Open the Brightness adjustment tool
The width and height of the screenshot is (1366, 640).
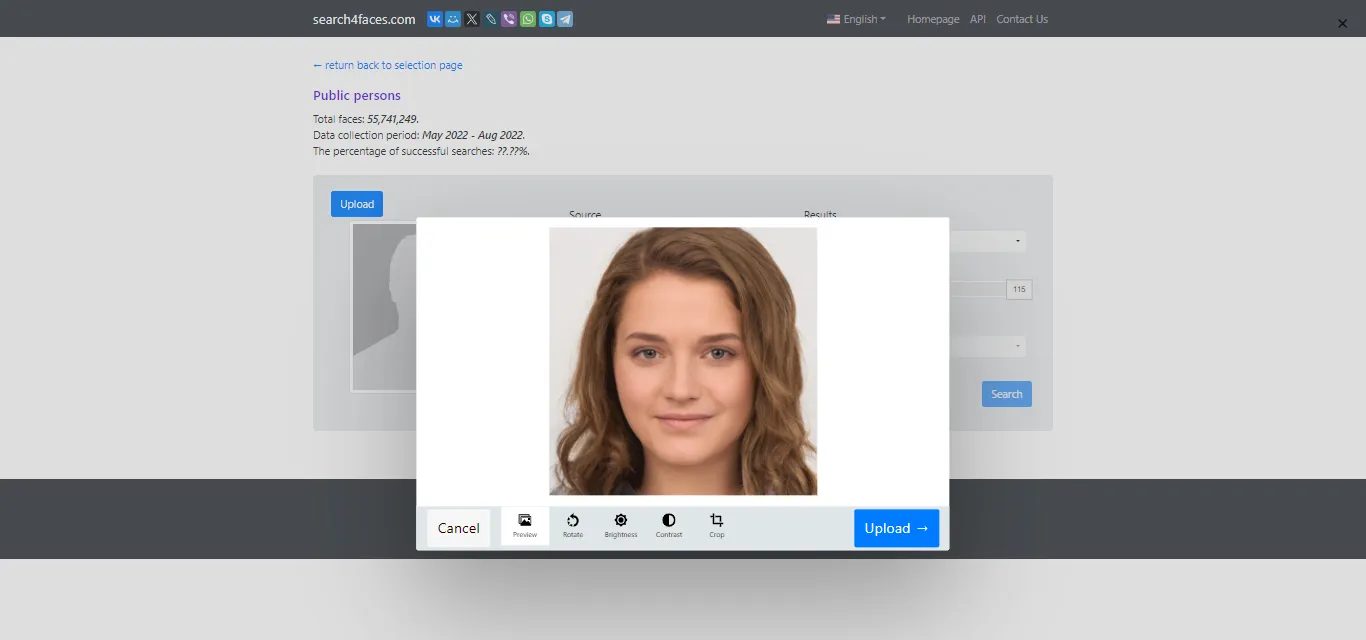coord(620,526)
